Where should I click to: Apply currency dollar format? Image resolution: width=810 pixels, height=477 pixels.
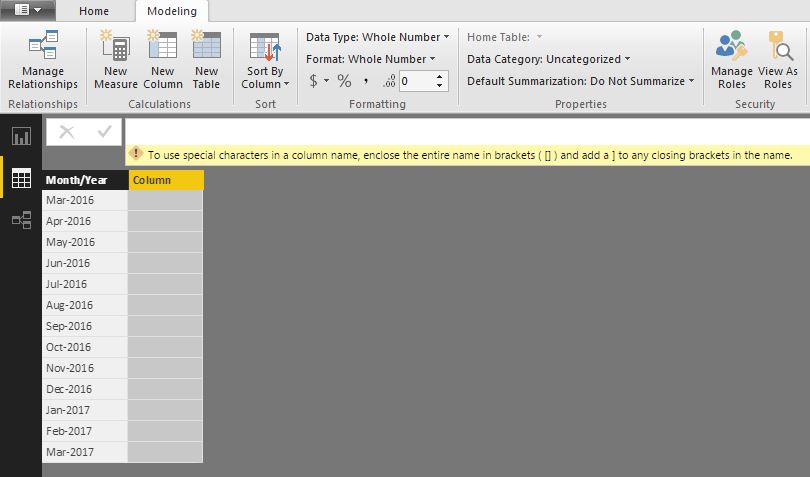[x=313, y=81]
